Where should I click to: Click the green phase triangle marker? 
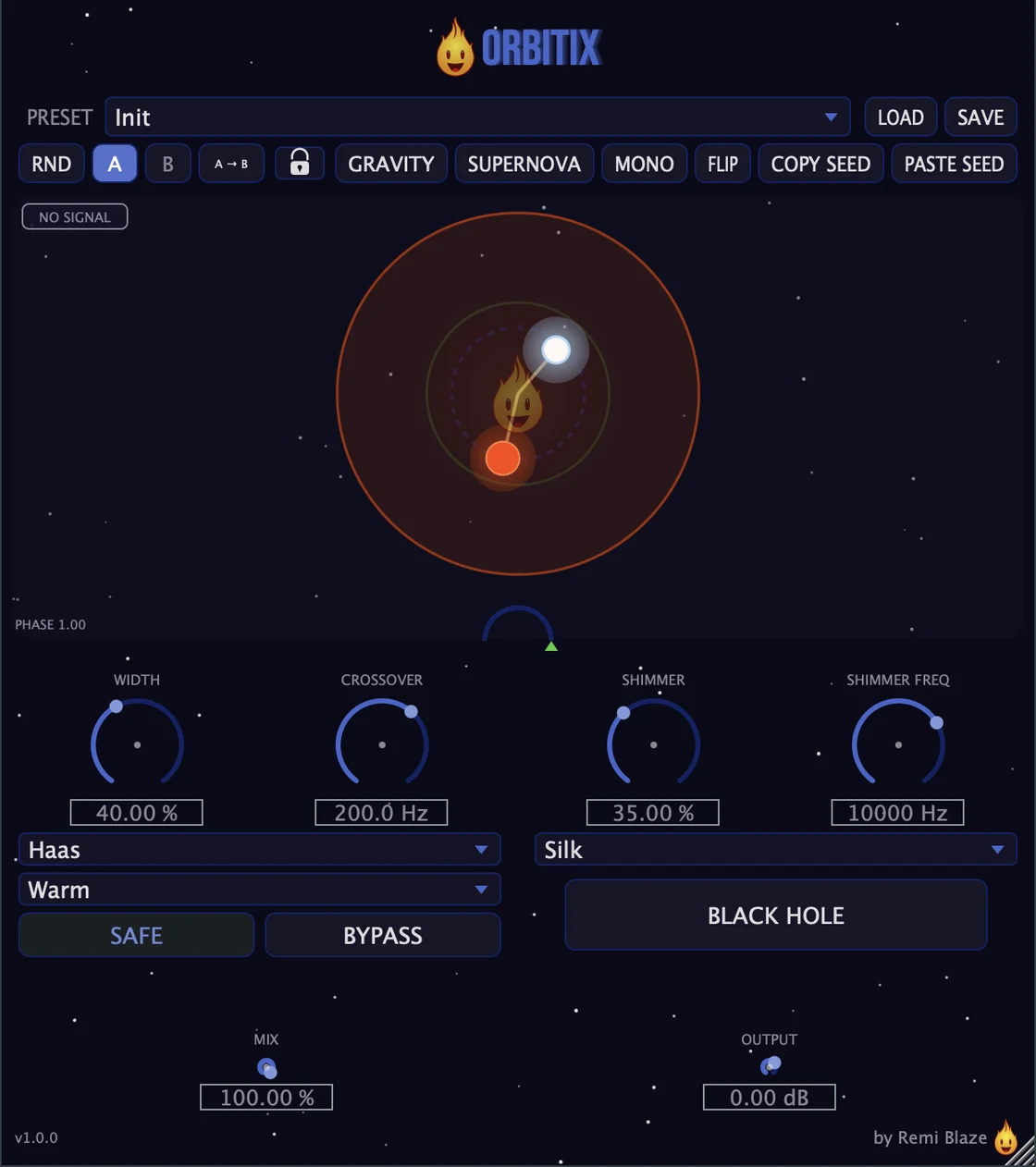pos(551,646)
